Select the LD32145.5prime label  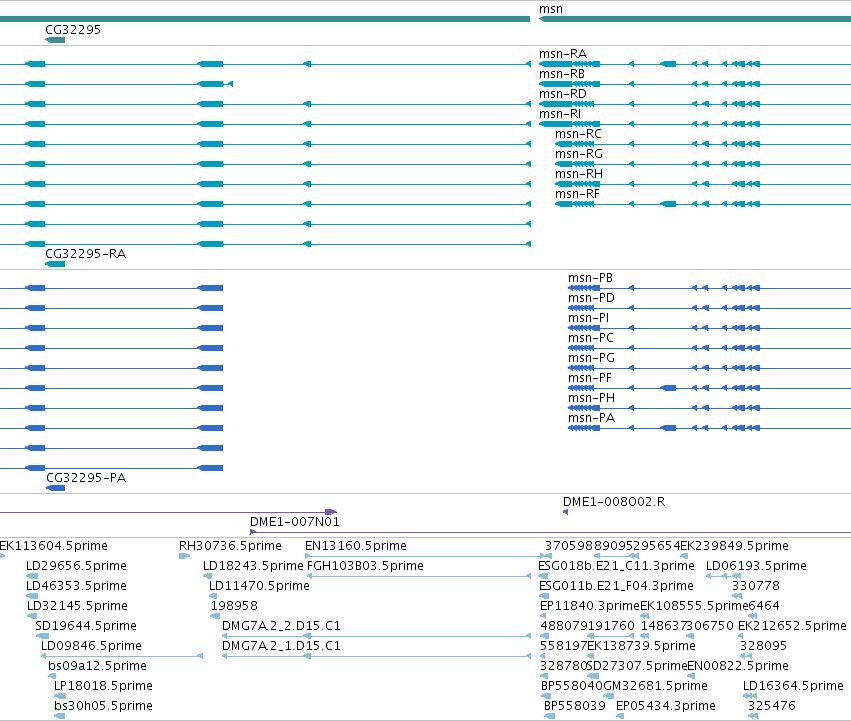pos(78,606)
